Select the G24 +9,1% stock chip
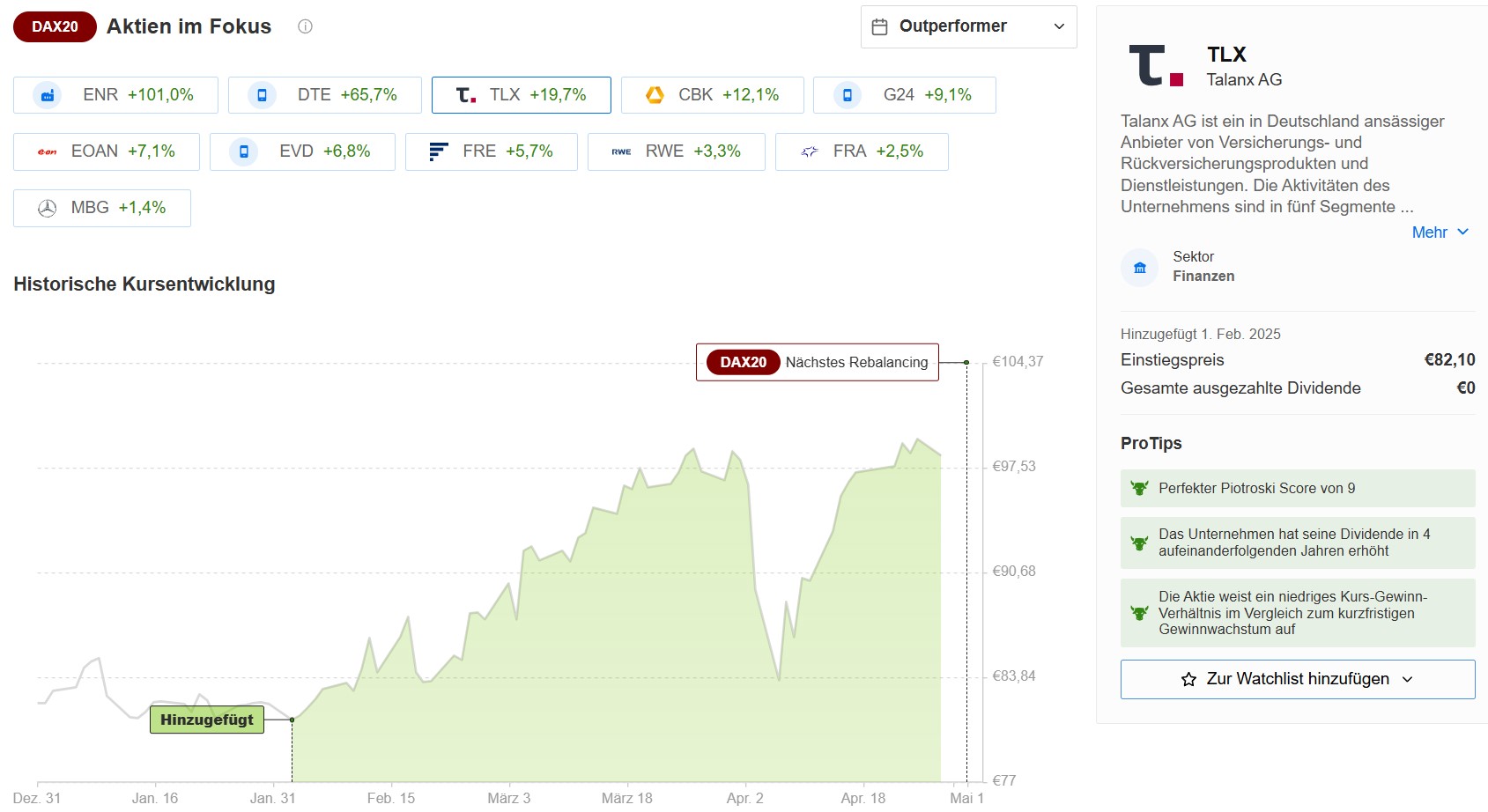Screen dimensions: 1488x812 [x=904, y=95]
